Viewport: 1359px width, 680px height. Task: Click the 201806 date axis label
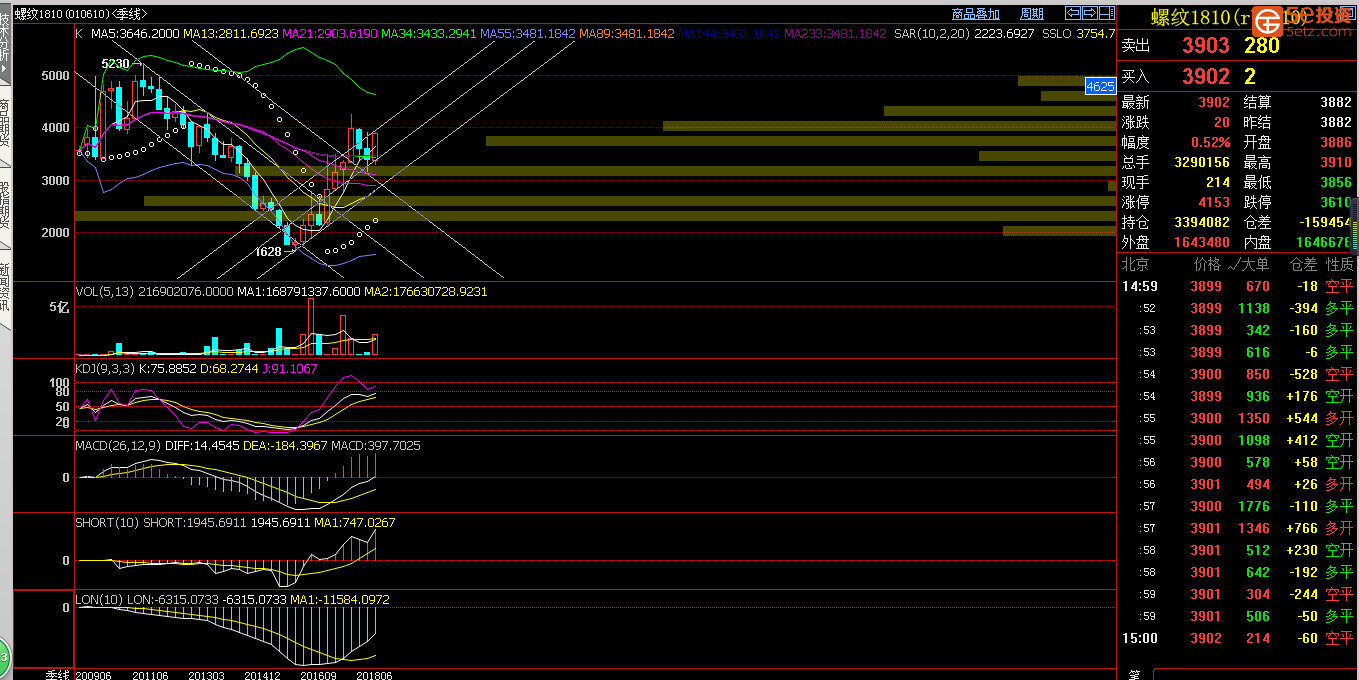pyautogui.click(x=376, y=675)
